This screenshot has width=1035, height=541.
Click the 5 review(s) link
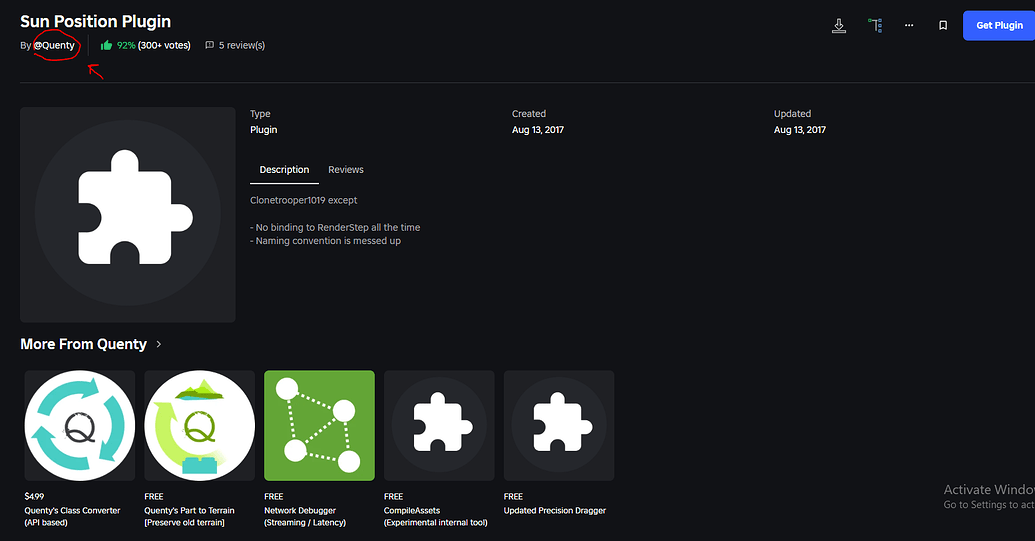[242, 46]
